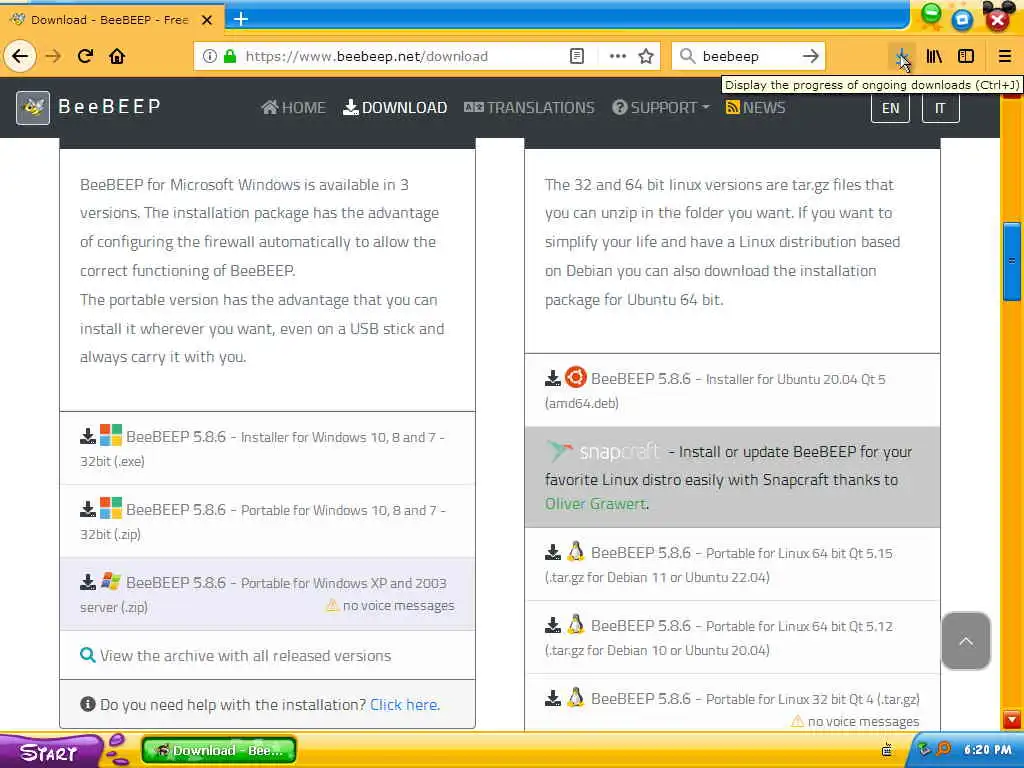Screen dimensions: 1024x768
Task: Switch site language to EN
Action: (x=890, y=108)
